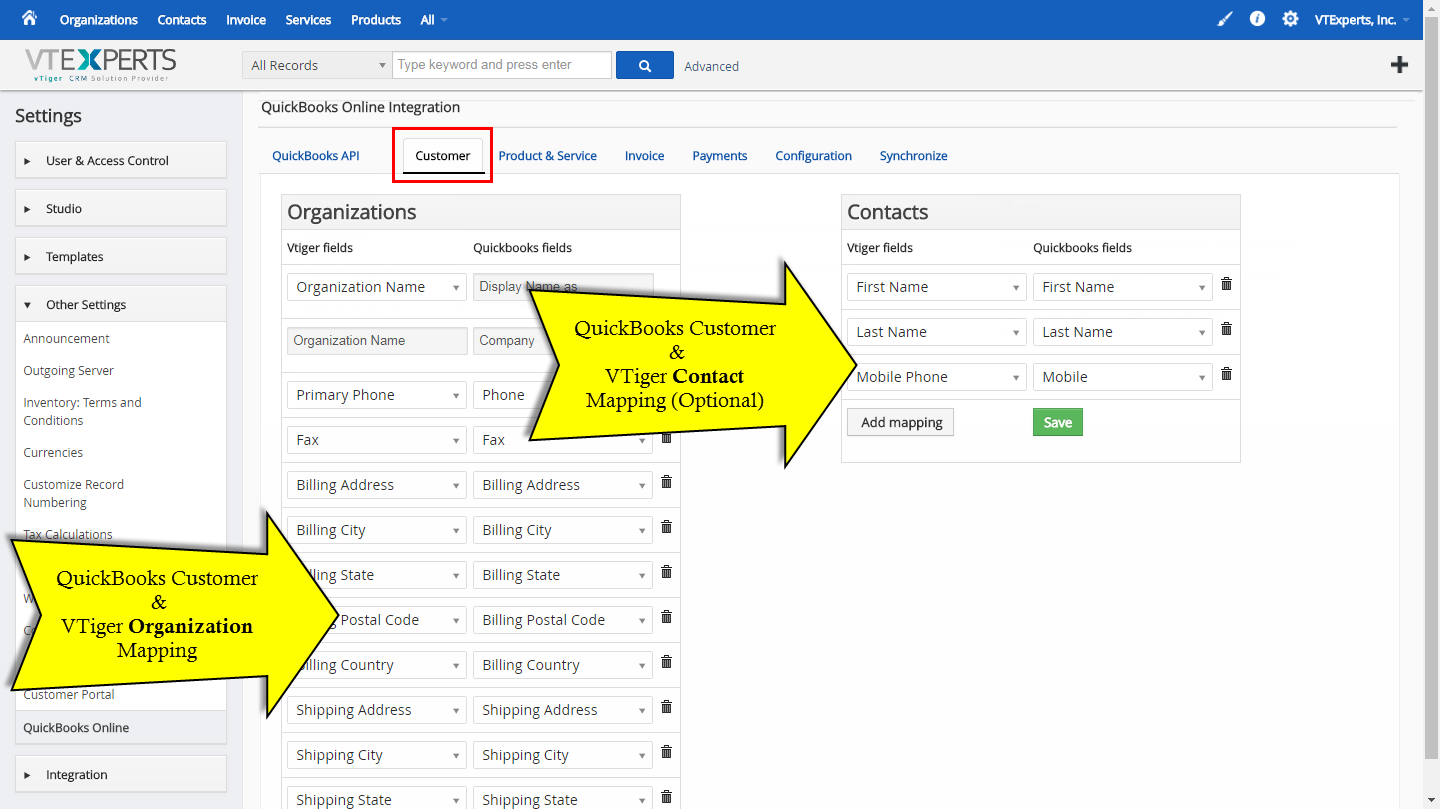This screenshot has height=809, width=1440.
Task: Click Add mapping under Contacts
Action: coord(901,422)
